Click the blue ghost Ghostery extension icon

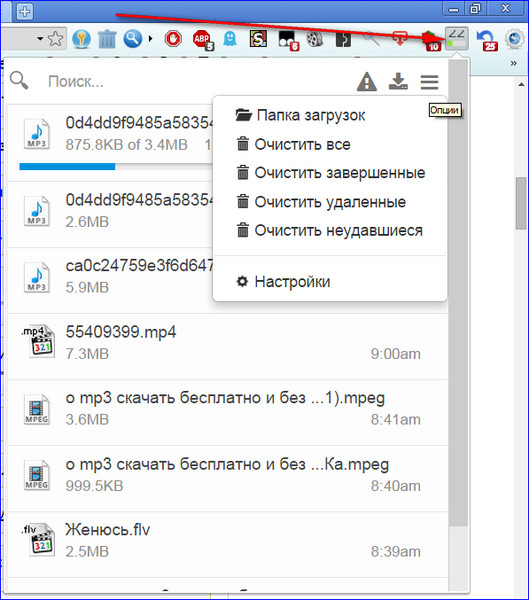(230, 39)
